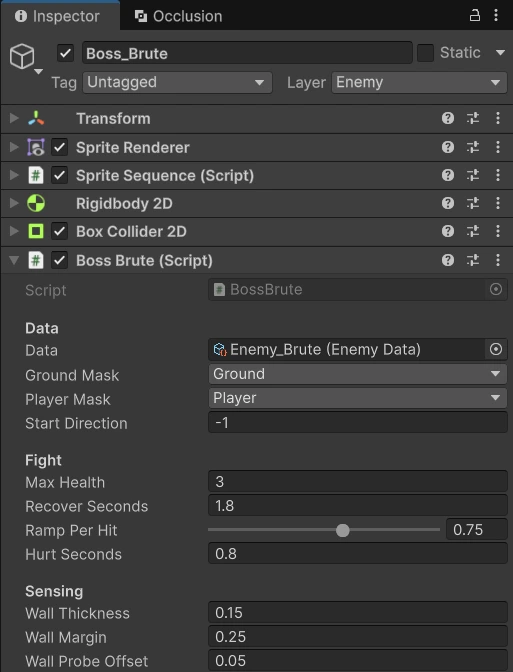513x672 pixels.
Task: Click the Script field object picker circle
Action: 496,289
